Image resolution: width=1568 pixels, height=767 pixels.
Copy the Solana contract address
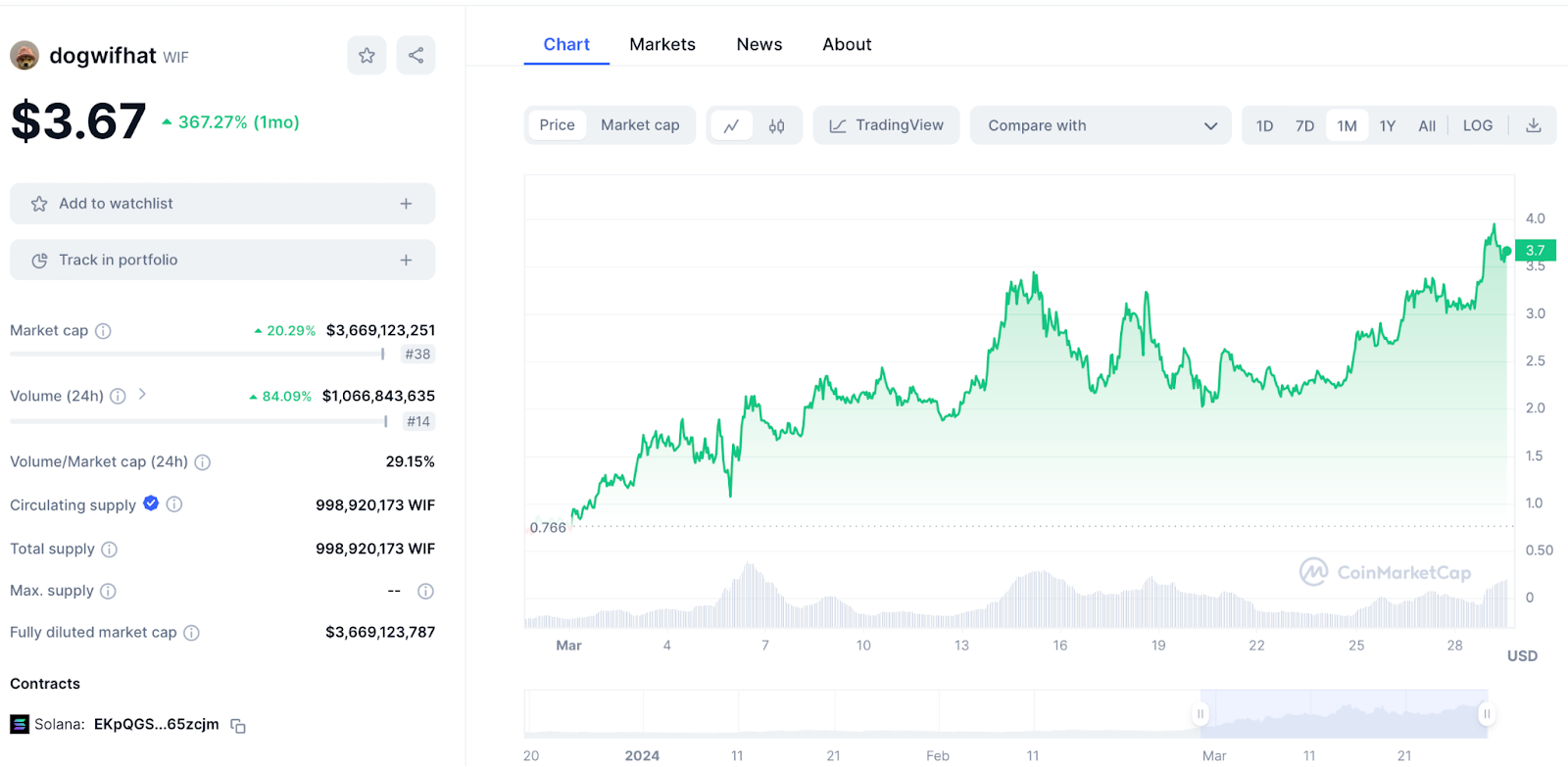(x=238, y=726)
